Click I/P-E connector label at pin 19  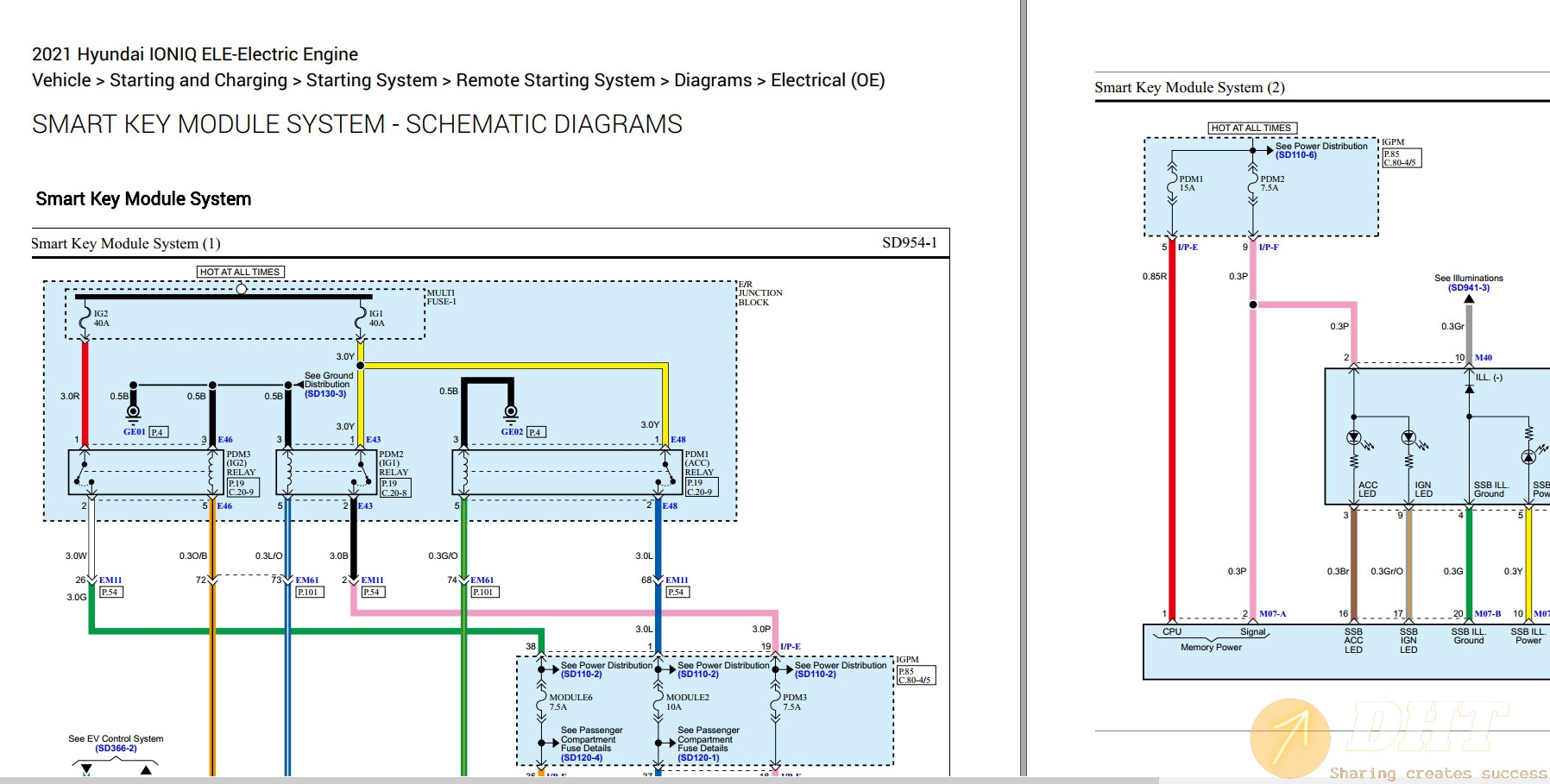point(791,646)
